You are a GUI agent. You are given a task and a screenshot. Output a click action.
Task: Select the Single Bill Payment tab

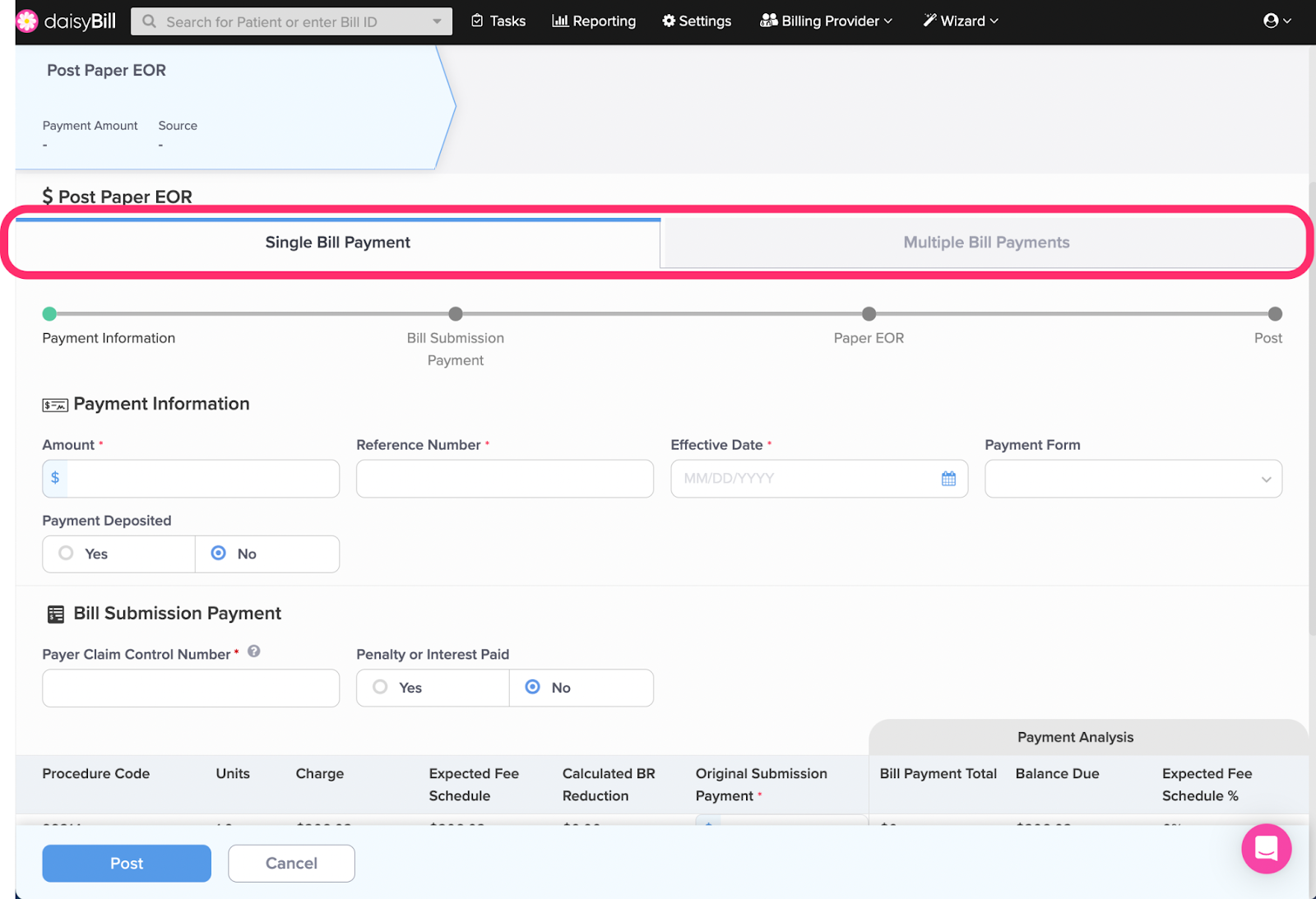(337, 243)
